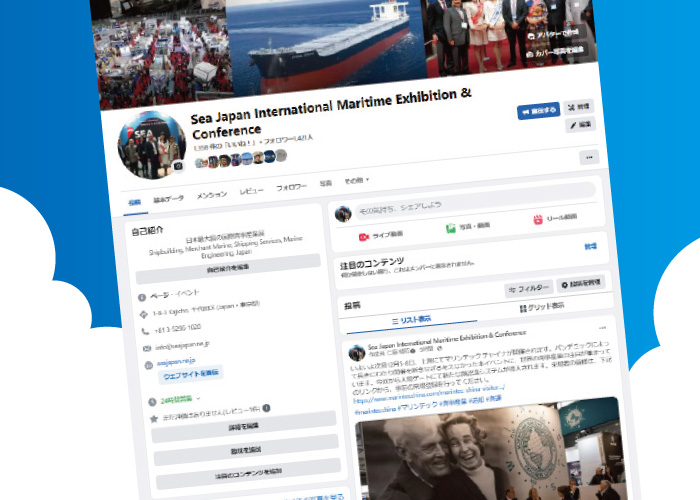The height and width of the screenshot is (500, 700).
Task: Click the 自己紹介を編集 edit bio button
Action: (228, 269)
